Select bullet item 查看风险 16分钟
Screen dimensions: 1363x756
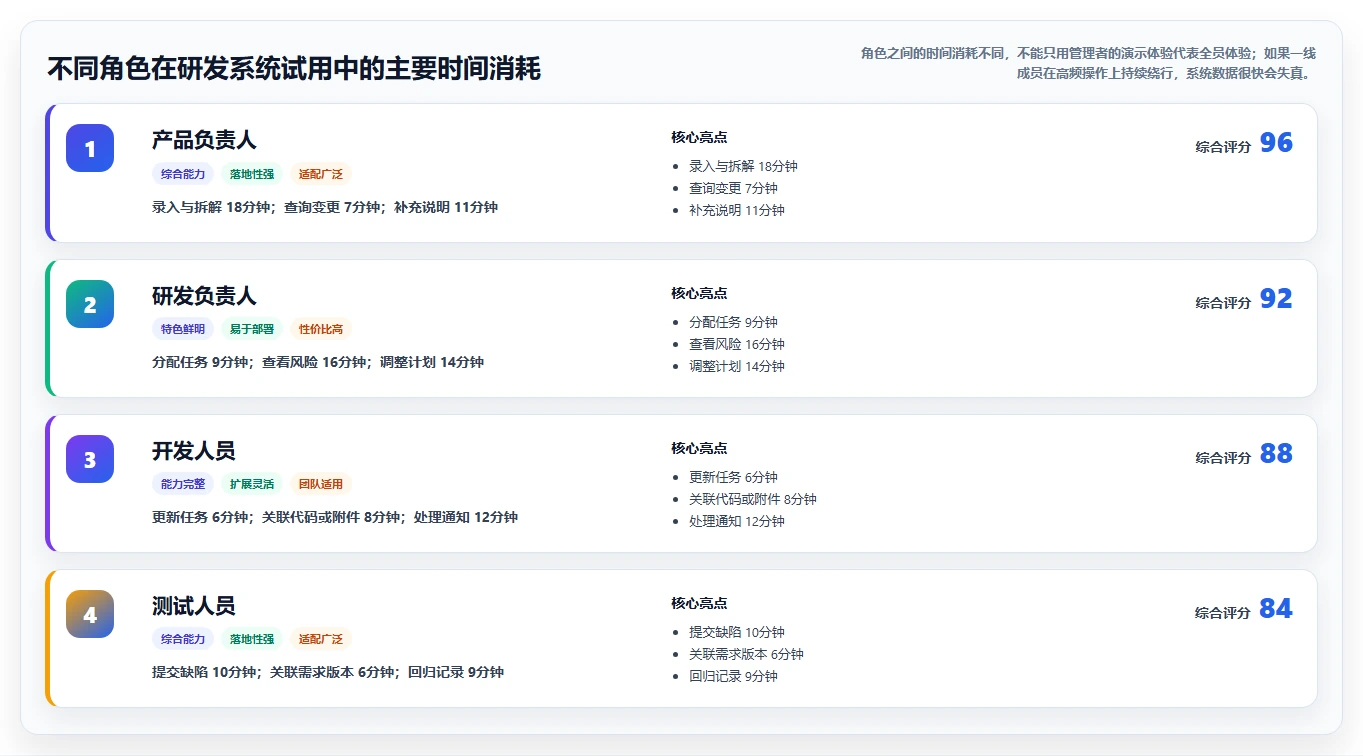737,344
